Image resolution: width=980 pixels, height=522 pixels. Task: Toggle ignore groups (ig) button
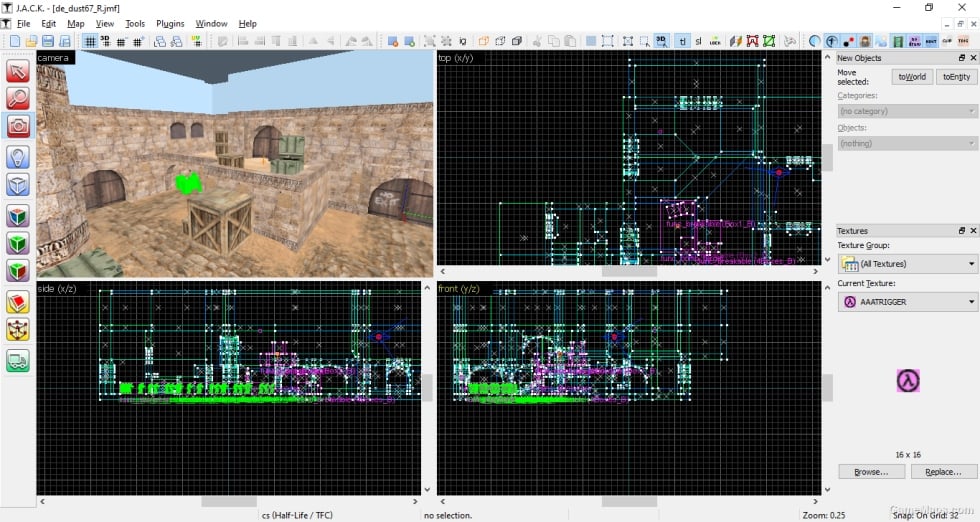click(x=462, y=41)
